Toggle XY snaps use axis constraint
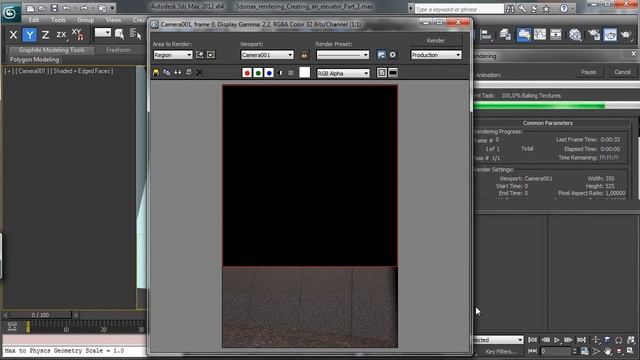 coord(78,34)
